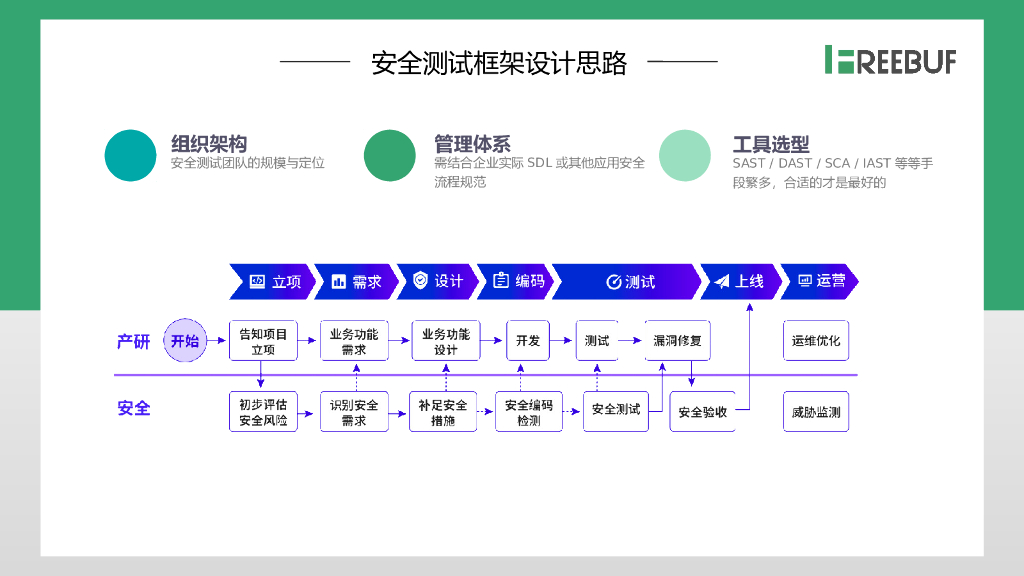The width and height of the screenshot is (1024, 576).
Task: Select the 告知项目立项 flow box
Action: (263, 341)
